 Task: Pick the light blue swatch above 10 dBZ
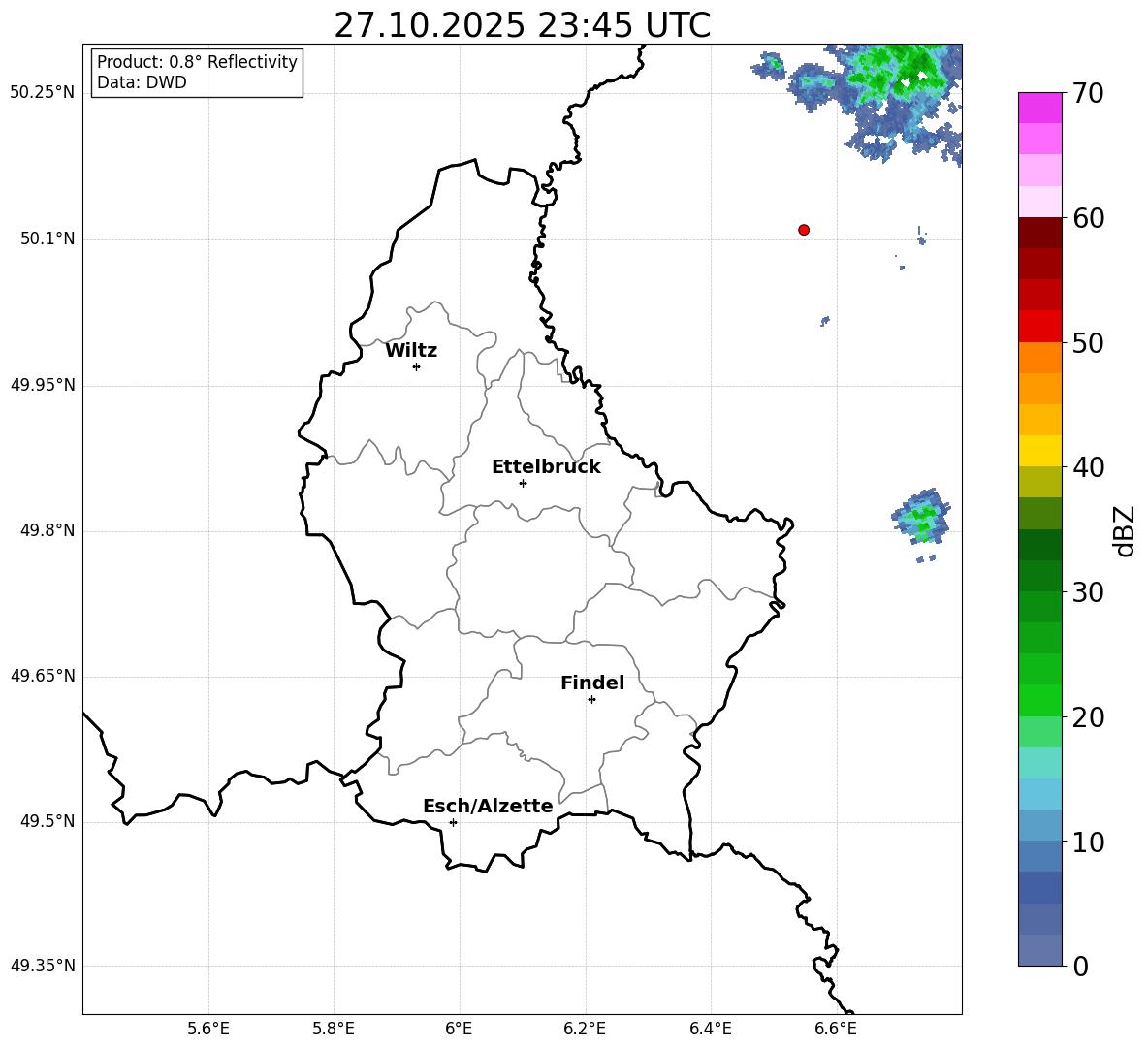(x=1039, y=826)
